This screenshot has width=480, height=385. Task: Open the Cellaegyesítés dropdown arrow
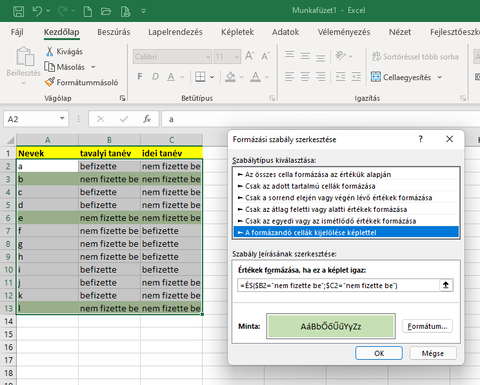click(440, 77)
